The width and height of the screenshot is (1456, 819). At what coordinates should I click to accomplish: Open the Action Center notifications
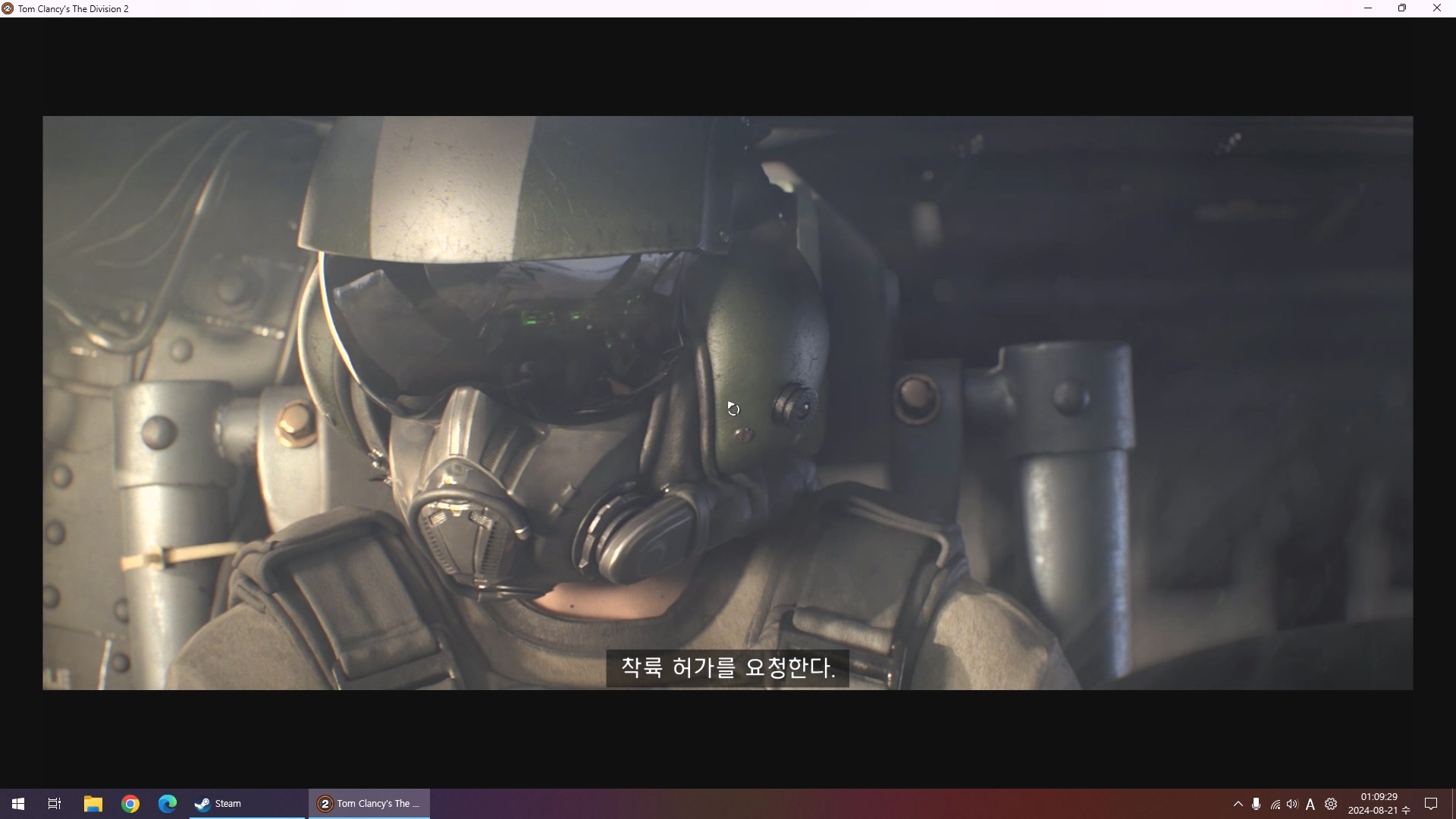point(1431,804)
